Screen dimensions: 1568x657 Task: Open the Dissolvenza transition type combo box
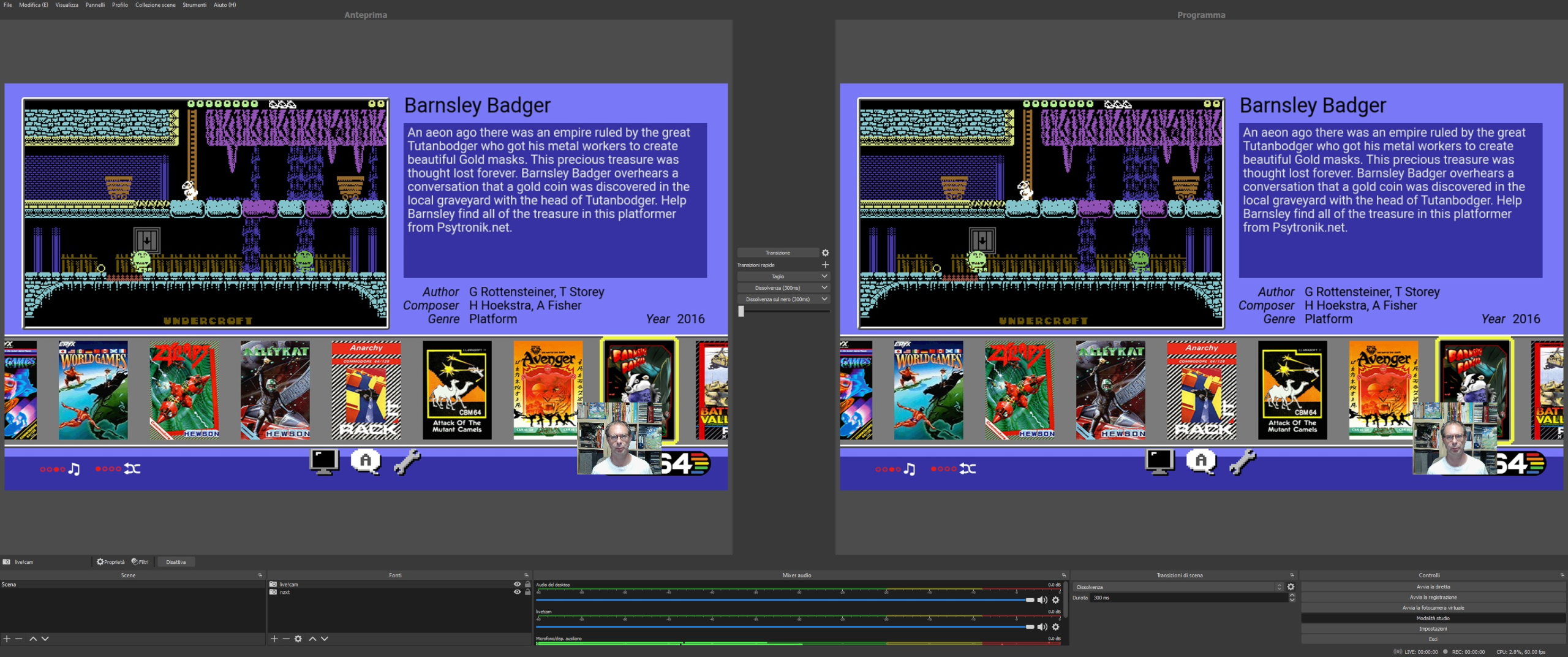(1178, 587)
